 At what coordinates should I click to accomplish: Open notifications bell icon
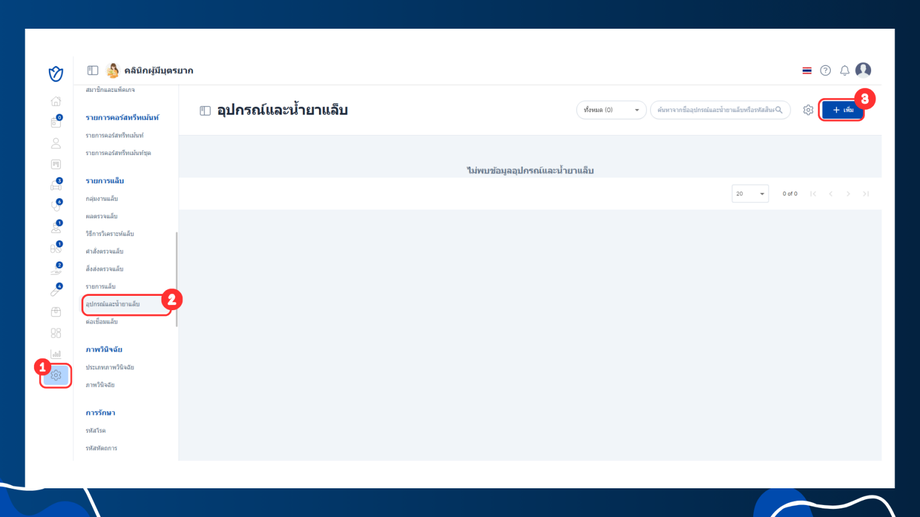pyautogui.click(x=844, y=70)
